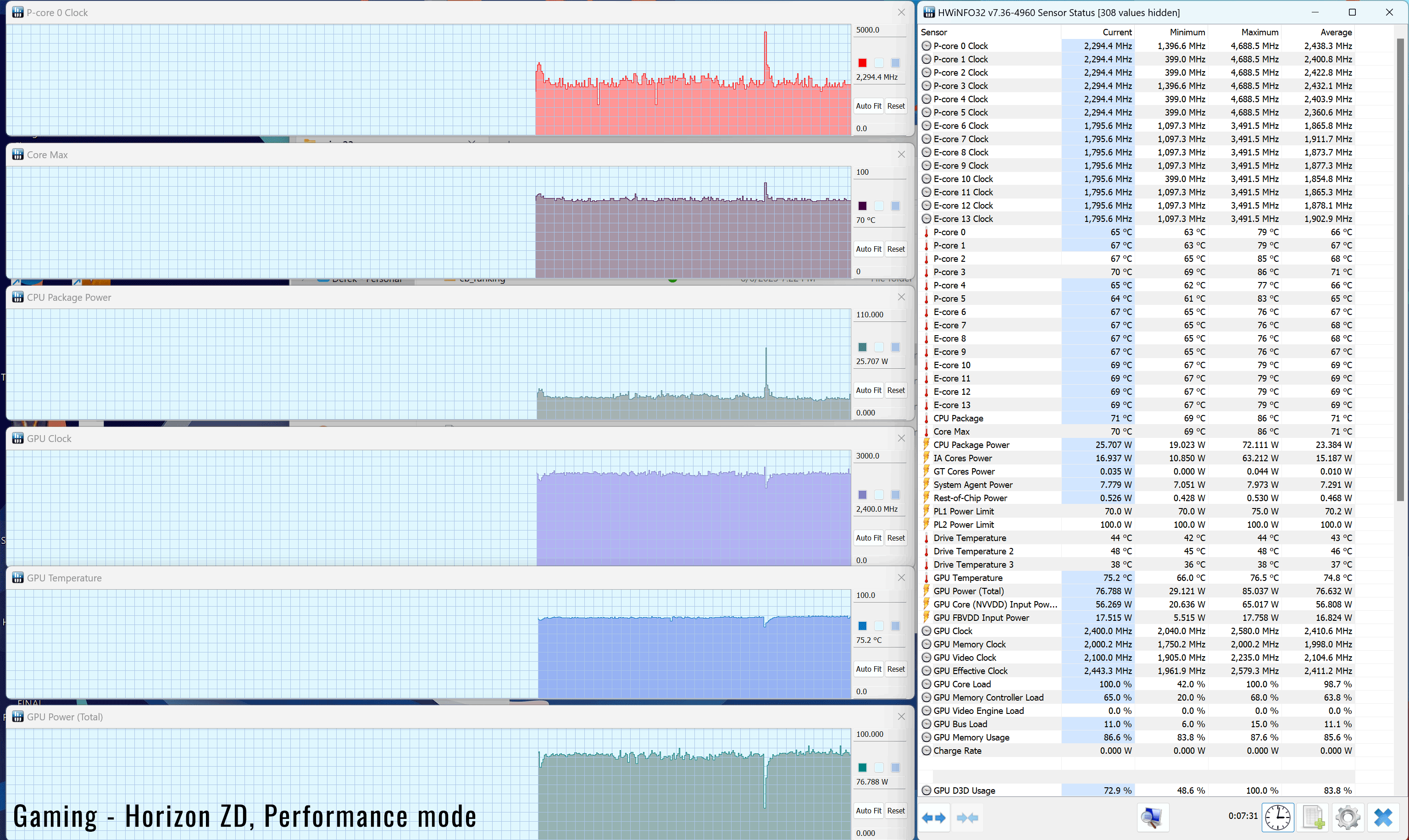Click Reset in GPU Power (Total) graph
Screen dimensions: 1409x840
[x=896, y=811]
